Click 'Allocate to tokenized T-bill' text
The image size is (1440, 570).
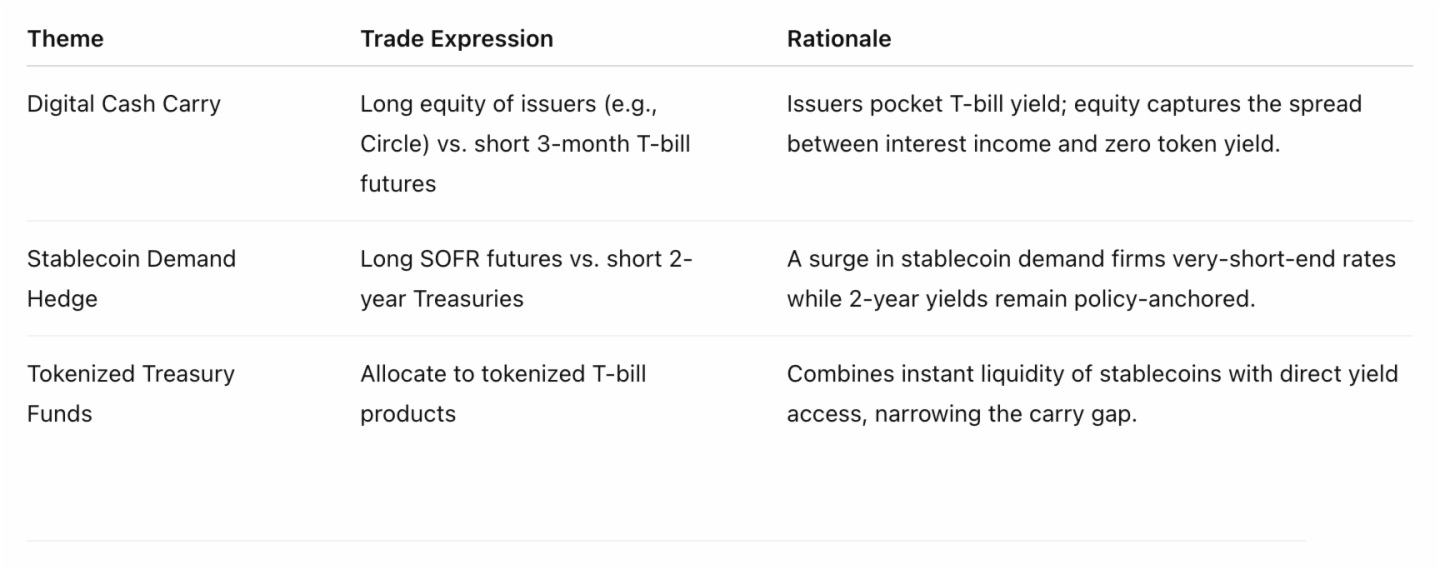[x=503, y=374]
